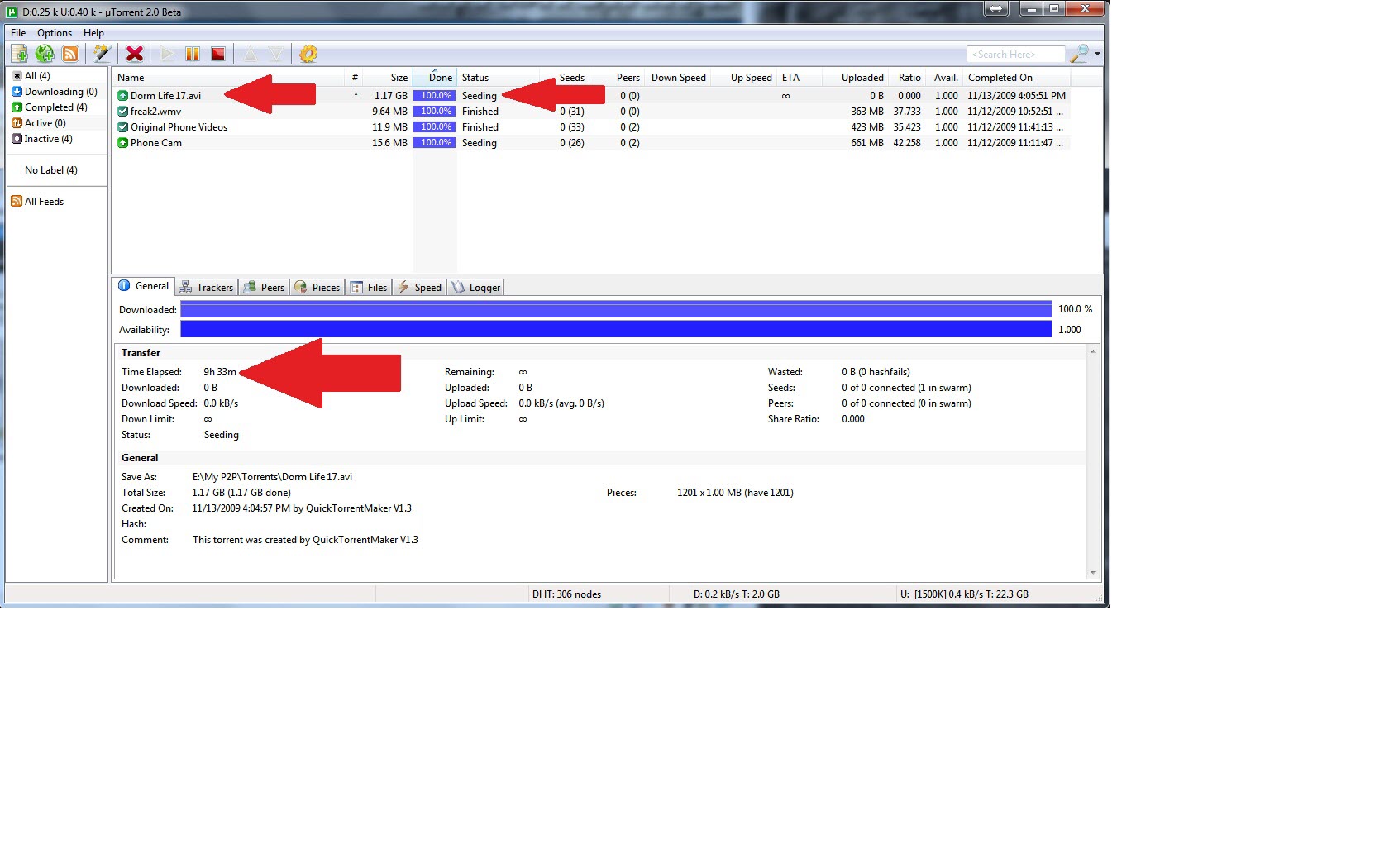Open Preferences via the gear icon

308,54
